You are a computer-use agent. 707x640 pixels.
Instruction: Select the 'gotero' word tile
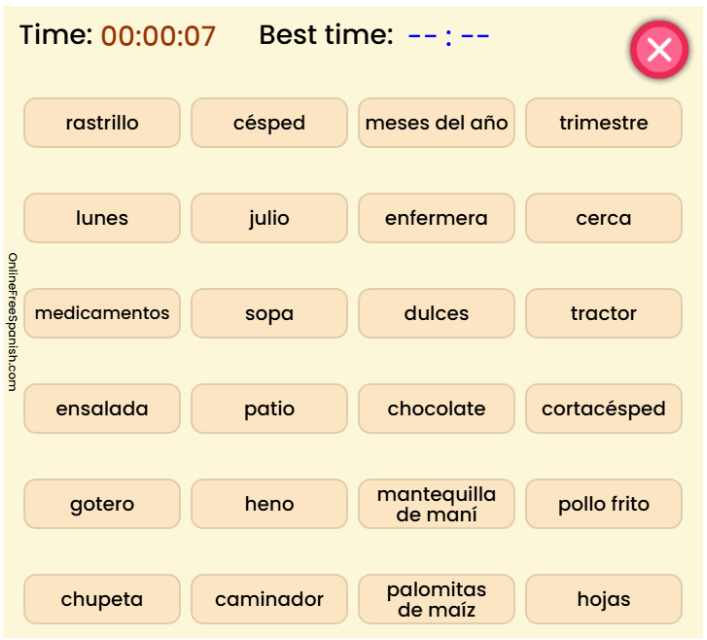coord(102,504)
